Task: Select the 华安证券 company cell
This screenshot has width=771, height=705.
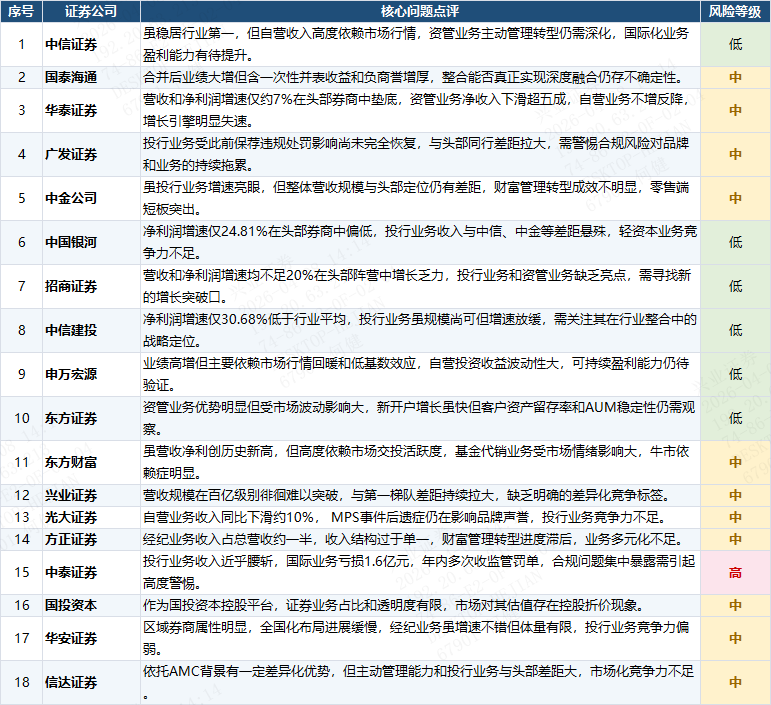Action: click(91, 638)
